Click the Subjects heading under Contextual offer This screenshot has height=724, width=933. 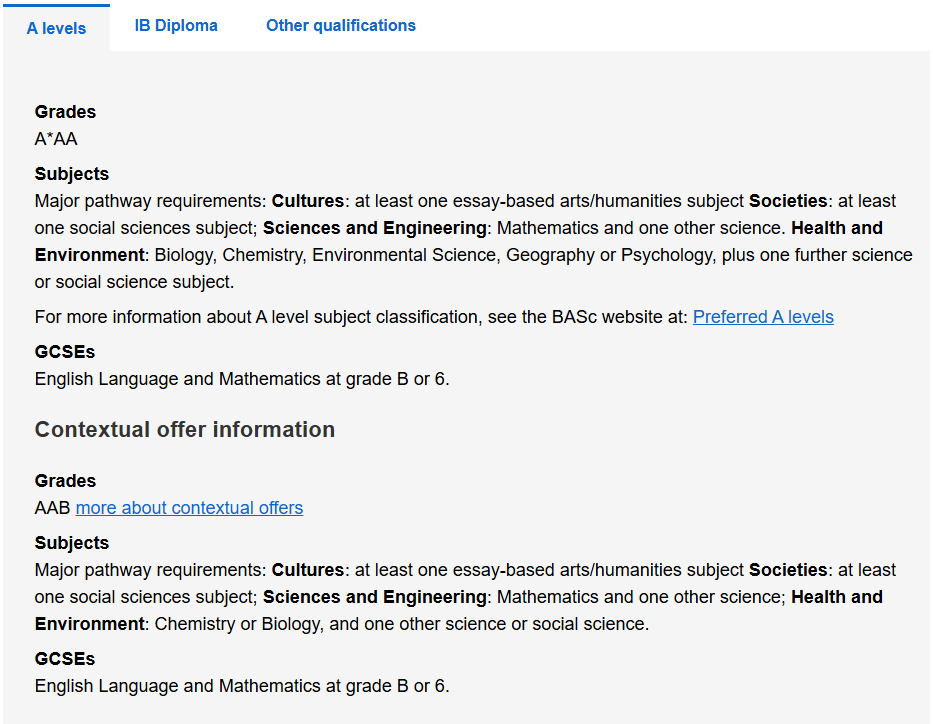pos(71,543)
